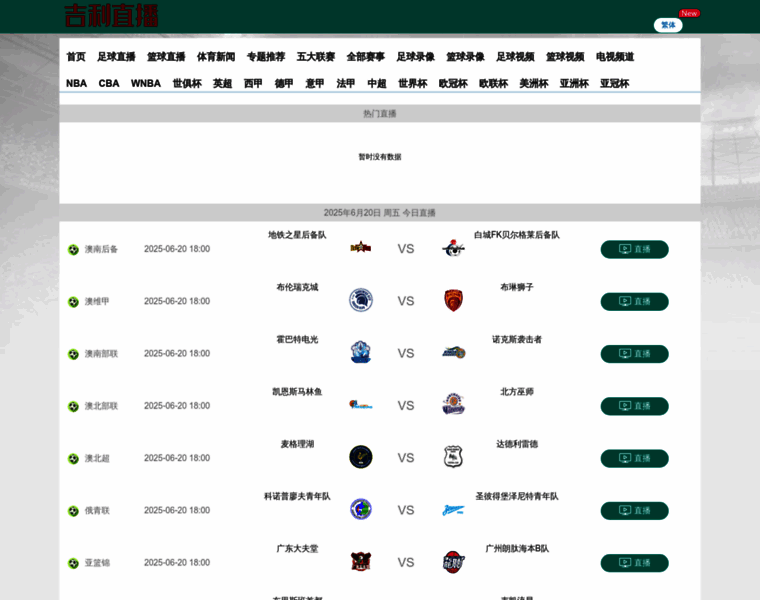
Task: Click the 吉利直播 site logo
Action: point(111,16)
